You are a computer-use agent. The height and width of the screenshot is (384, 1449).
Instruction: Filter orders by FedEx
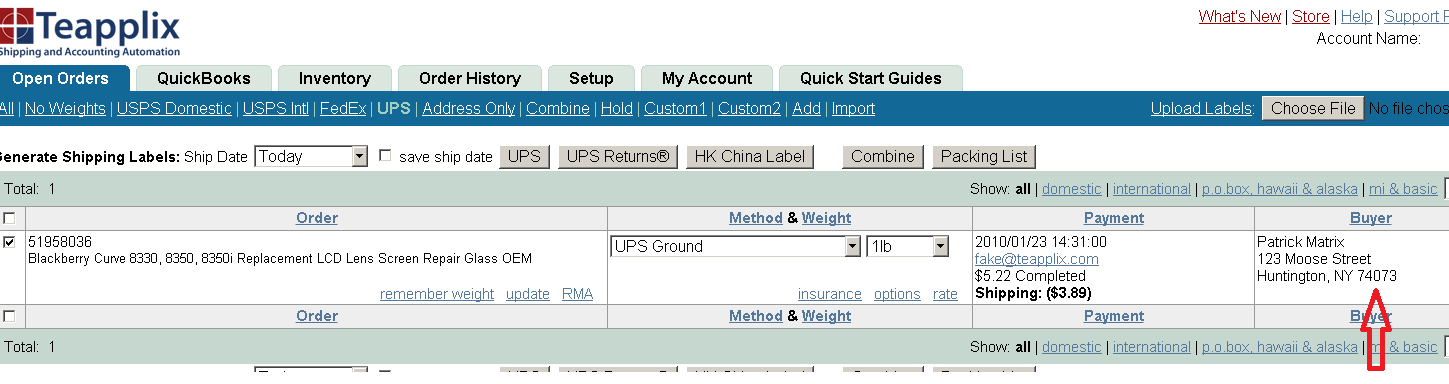pyautogui.click(x=342, y=108)
